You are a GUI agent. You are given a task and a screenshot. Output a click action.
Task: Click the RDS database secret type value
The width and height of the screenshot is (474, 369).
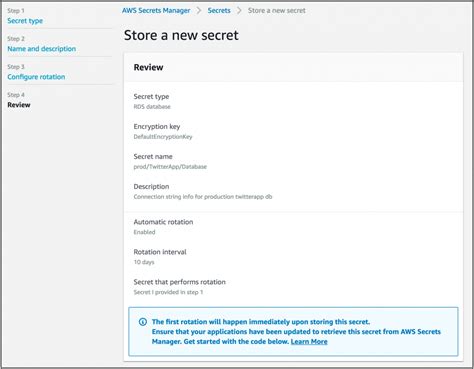(152, 107)
